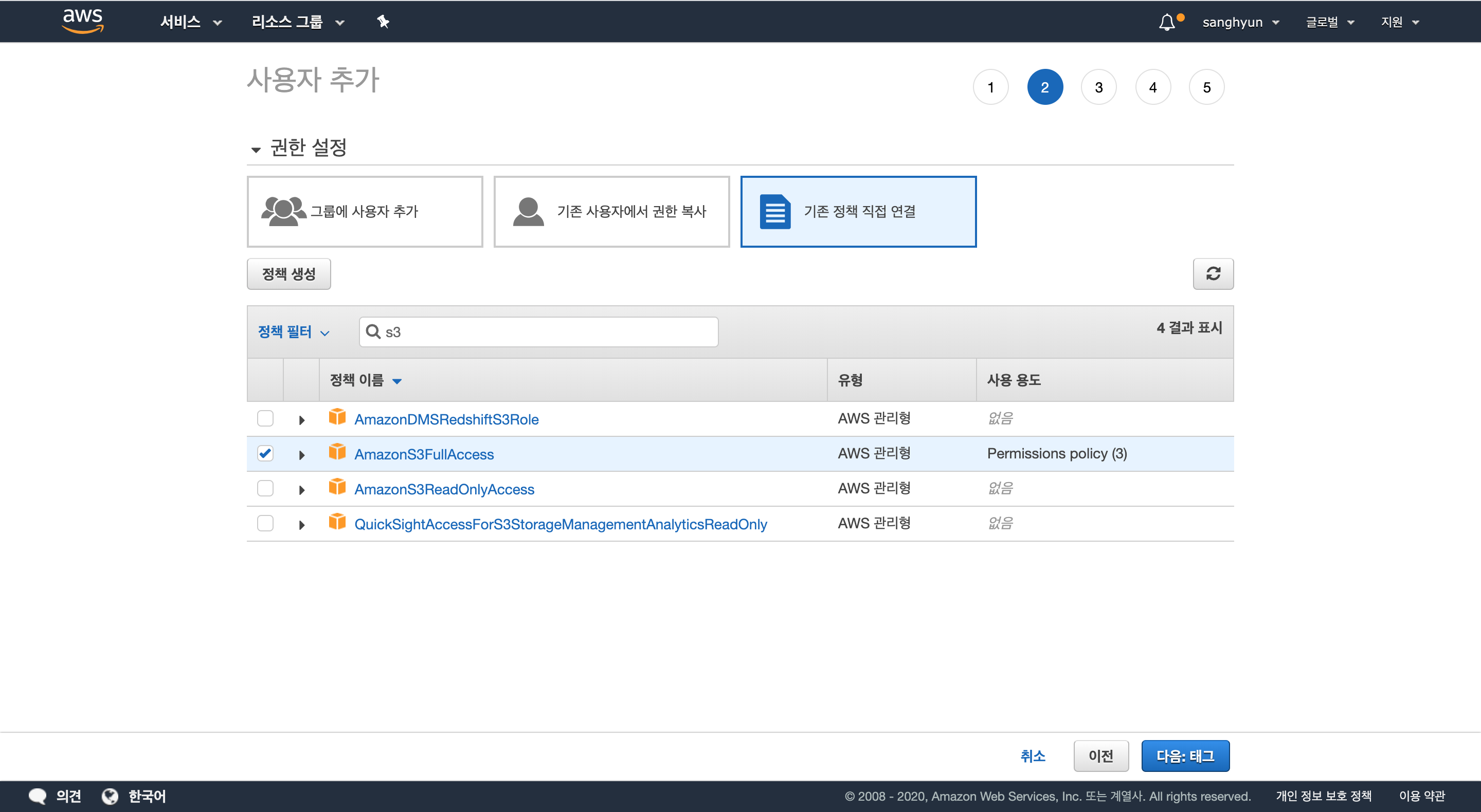Click the refresh policies icon button
Image resolution: width=1481 pixels, height=812 pixels.
[x=1213, y=273]
